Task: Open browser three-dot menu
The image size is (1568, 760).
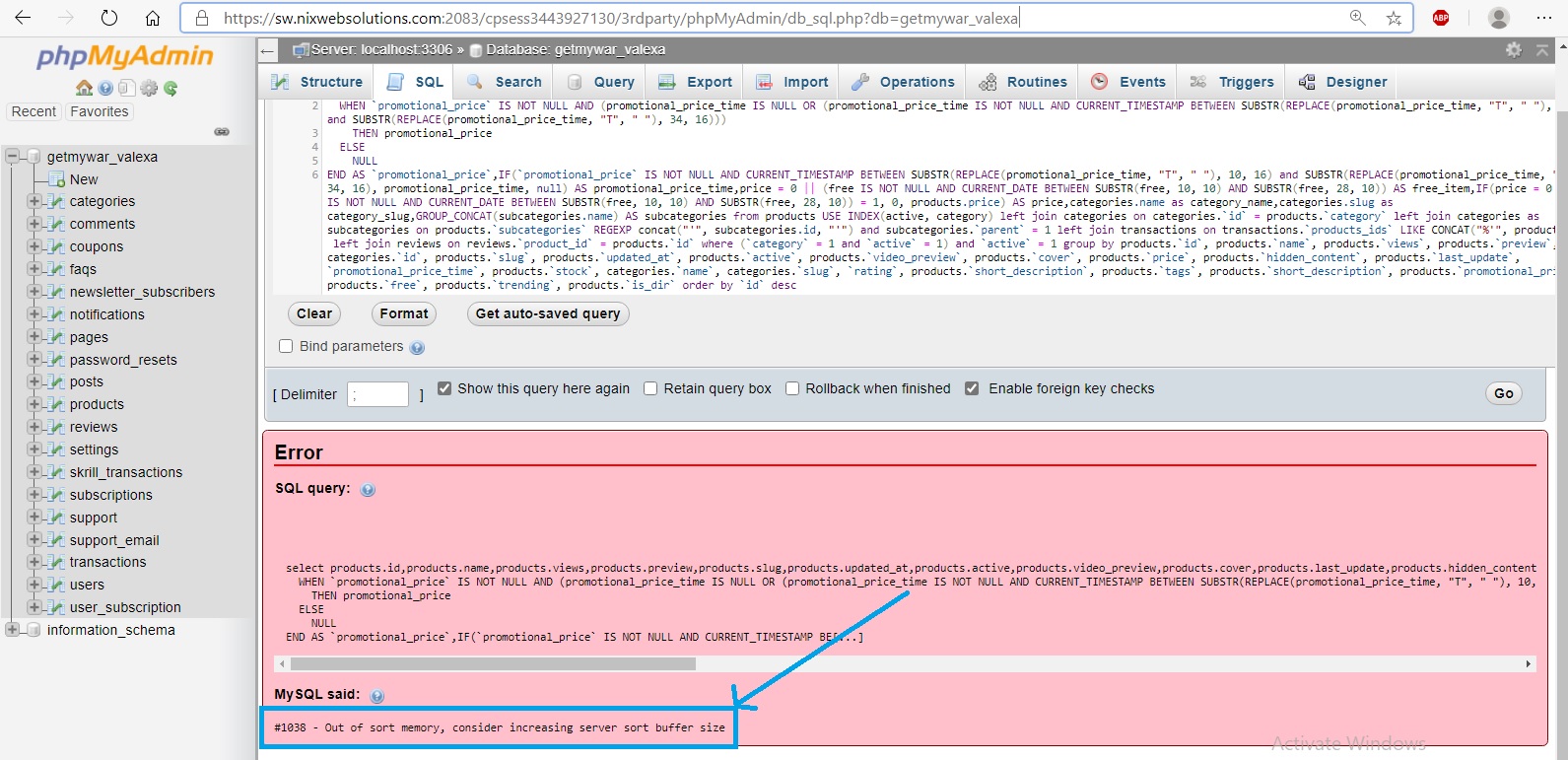Action: point(1544,18)
